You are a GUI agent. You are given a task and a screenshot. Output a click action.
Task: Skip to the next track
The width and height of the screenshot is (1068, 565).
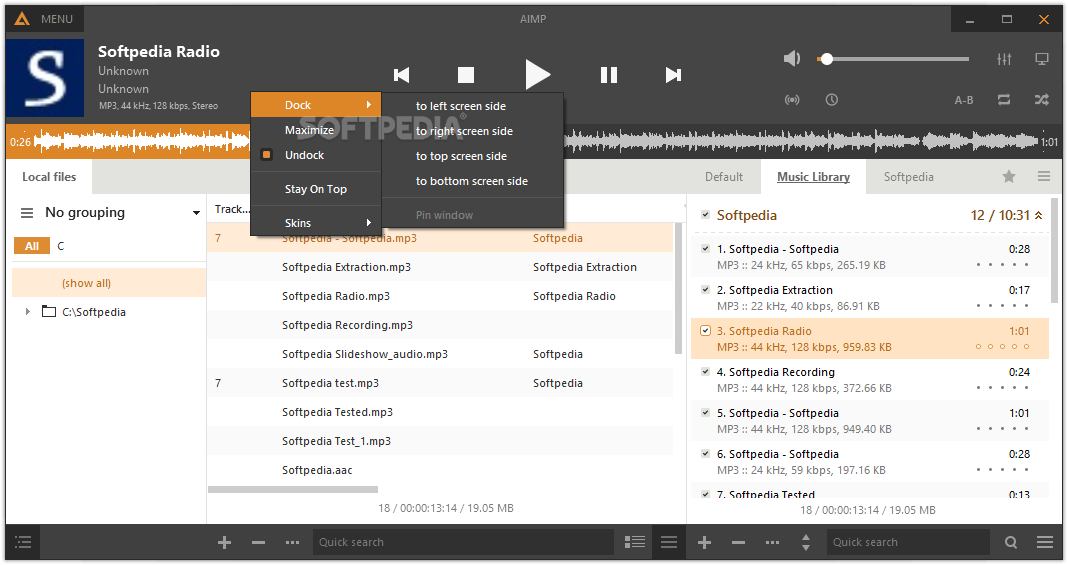point(673,75)
